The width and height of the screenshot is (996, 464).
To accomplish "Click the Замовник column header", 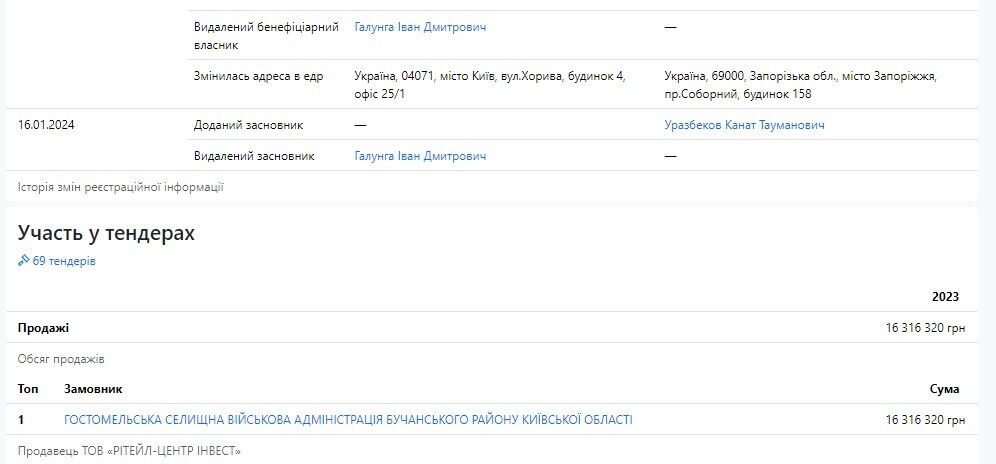I will 93,389.
